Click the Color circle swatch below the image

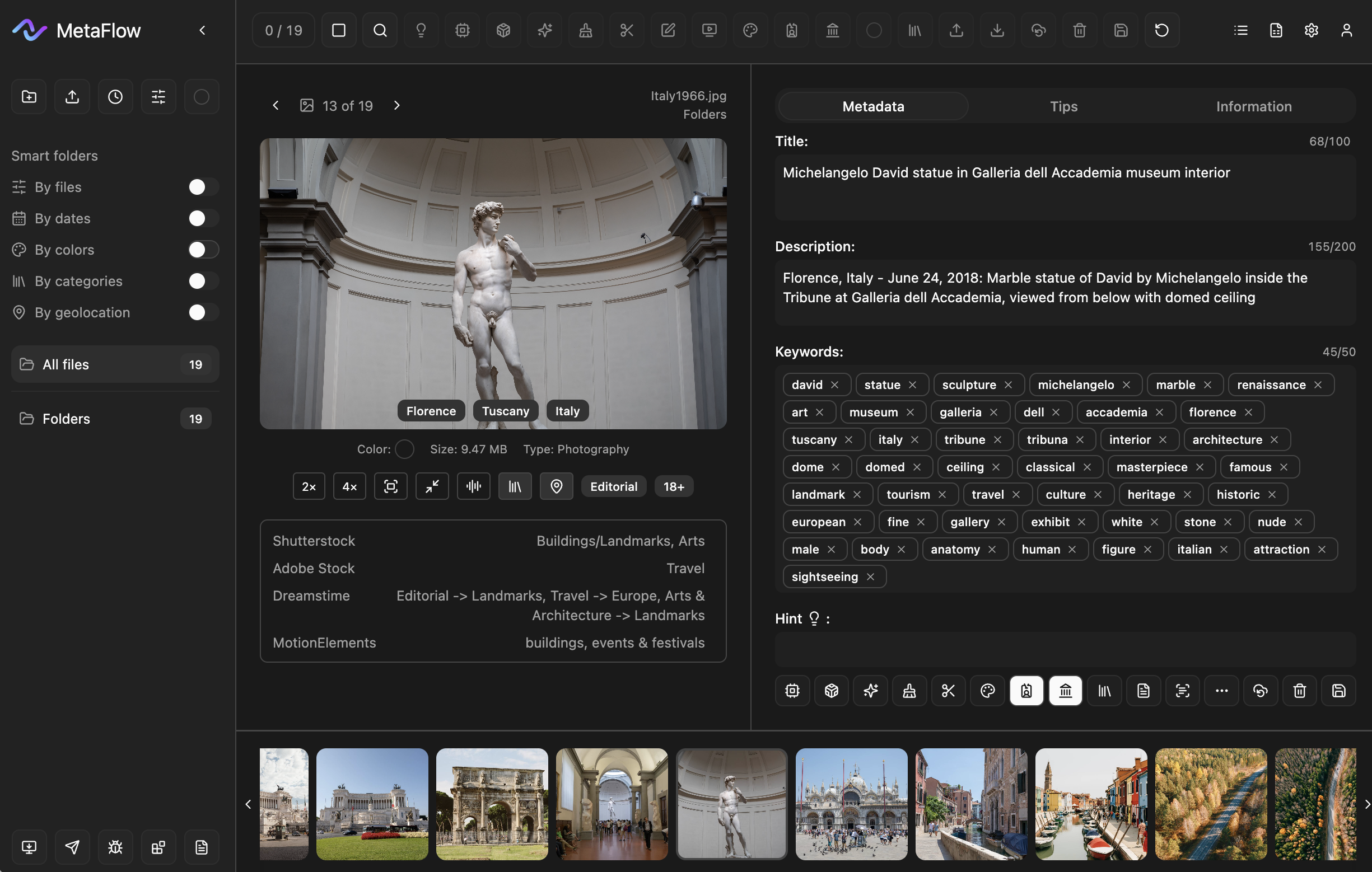point(404,449)
